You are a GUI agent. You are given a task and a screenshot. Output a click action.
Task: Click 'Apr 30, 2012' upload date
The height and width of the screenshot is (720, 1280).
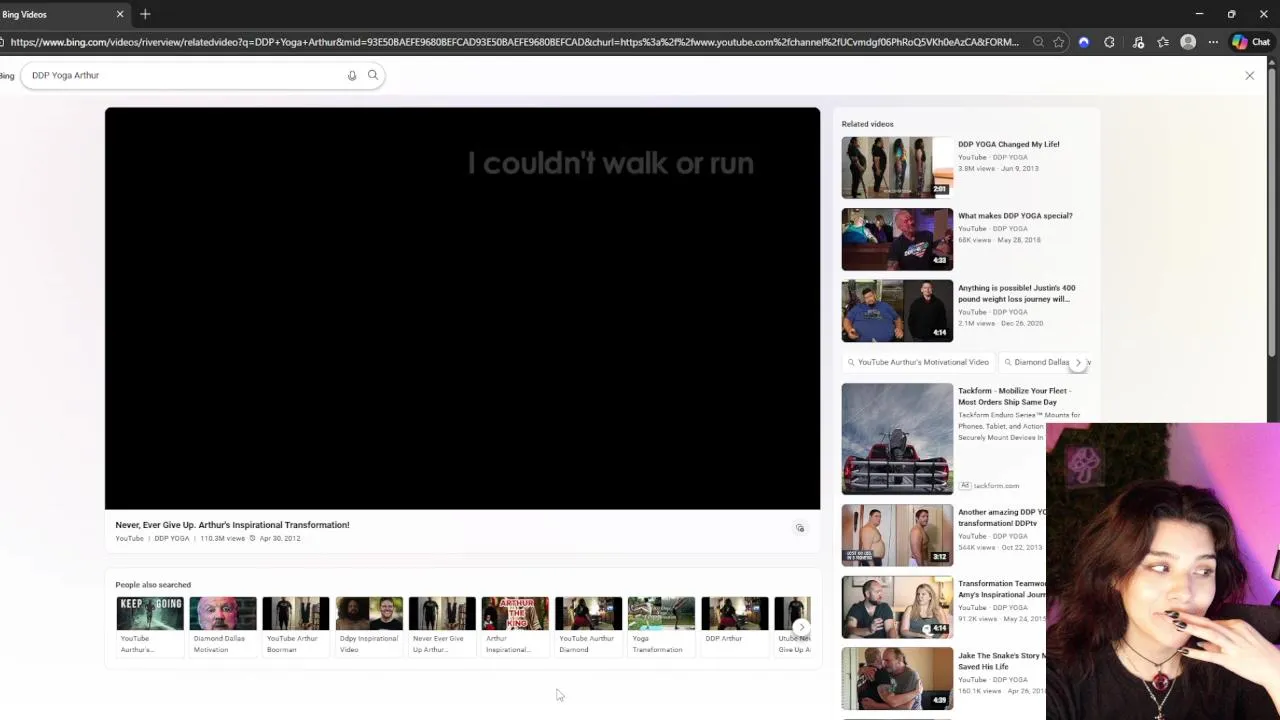[279, 538]
